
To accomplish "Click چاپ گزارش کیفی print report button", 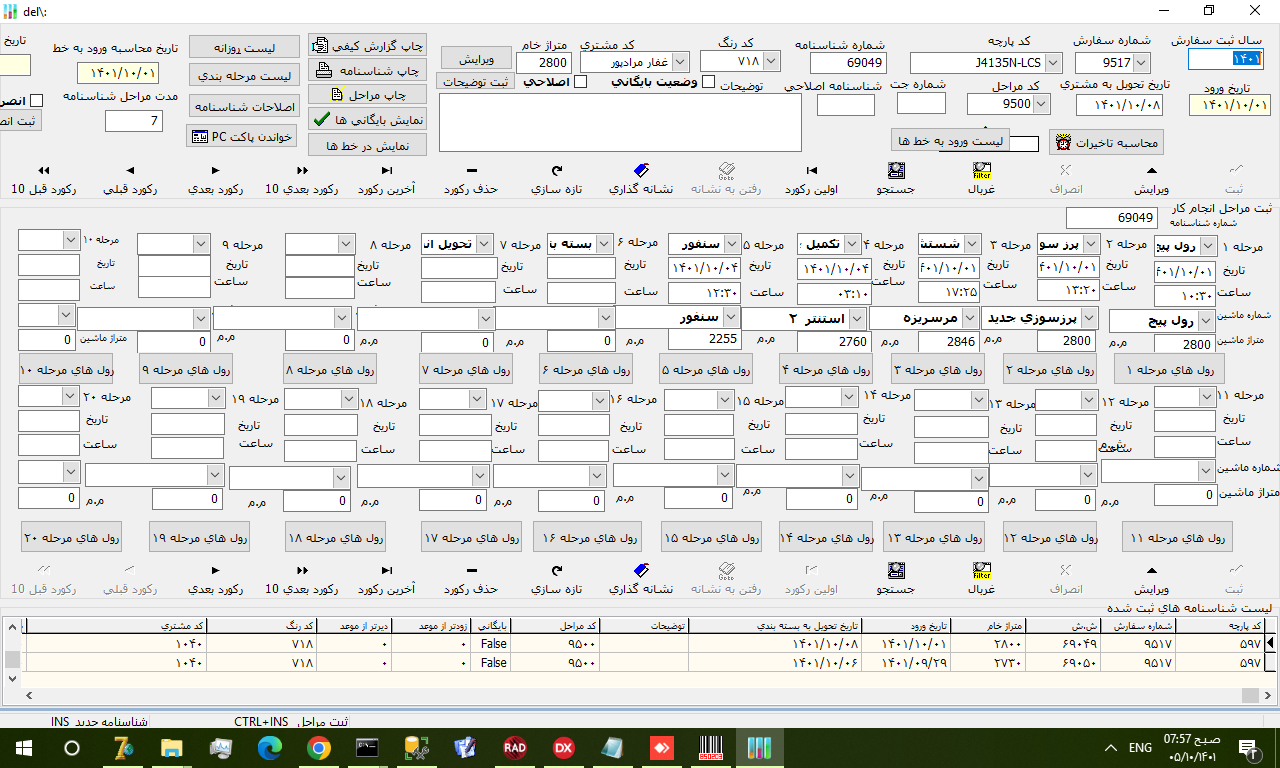I will coord(367,45).
